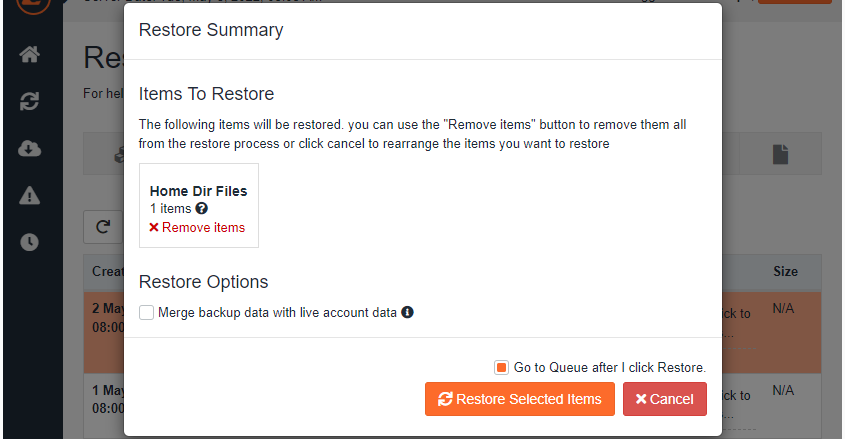Click the orange button in the top right corner

pos(794,2)
